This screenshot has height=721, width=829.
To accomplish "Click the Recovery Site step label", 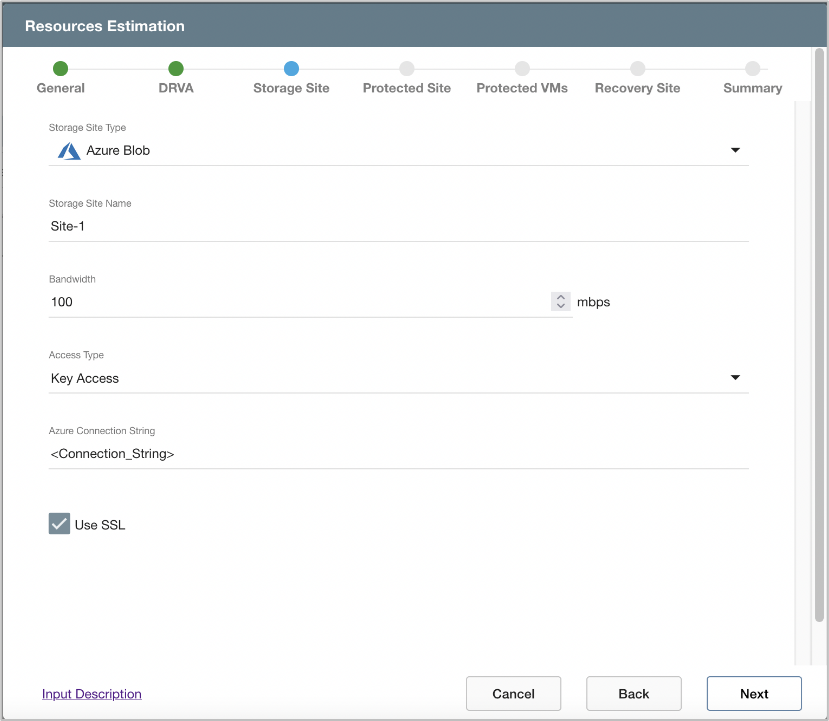I will point(637,88).
